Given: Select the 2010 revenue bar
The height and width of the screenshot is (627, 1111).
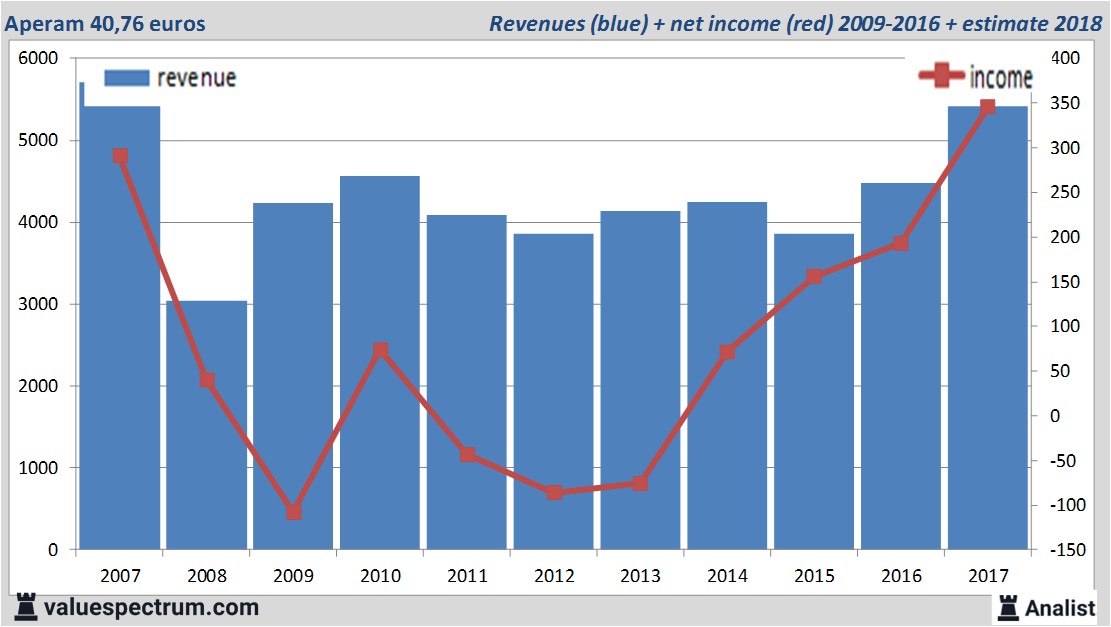Looking at the screenshot, I should click(380, 363).
